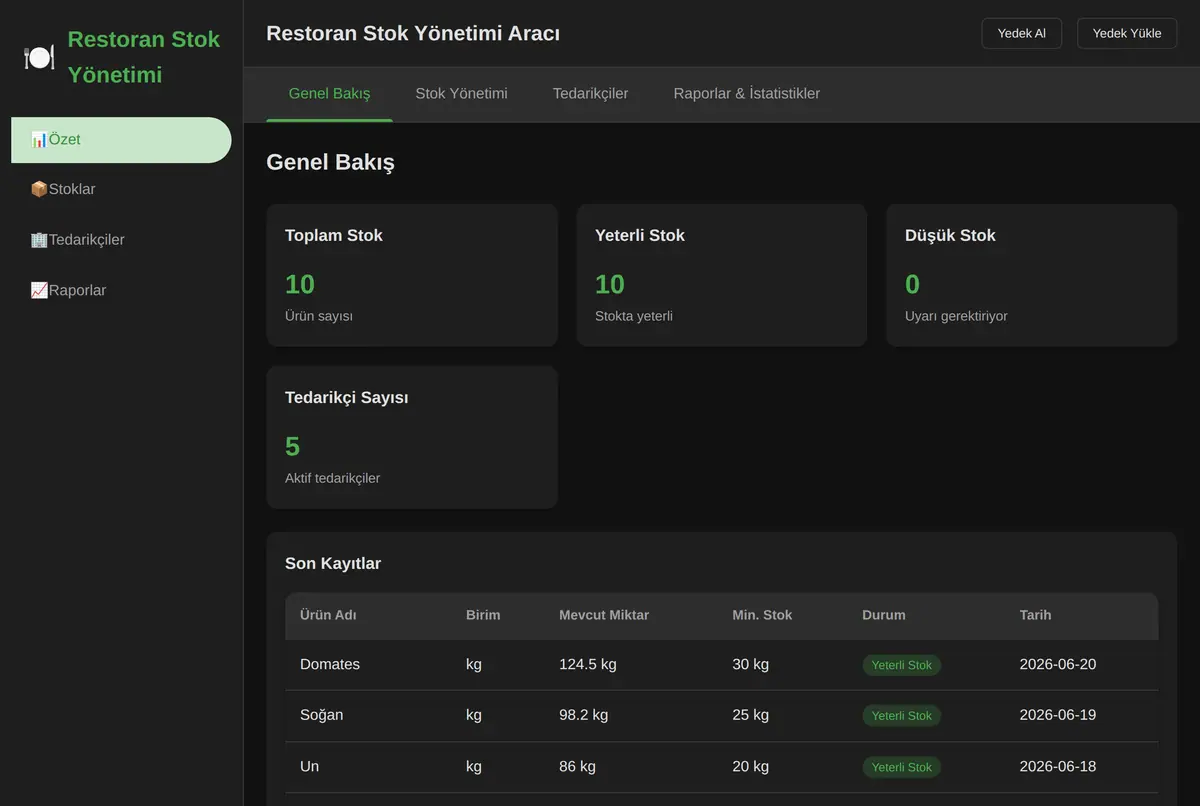Click the Mevcut Miktar column header

click(604, 615)
